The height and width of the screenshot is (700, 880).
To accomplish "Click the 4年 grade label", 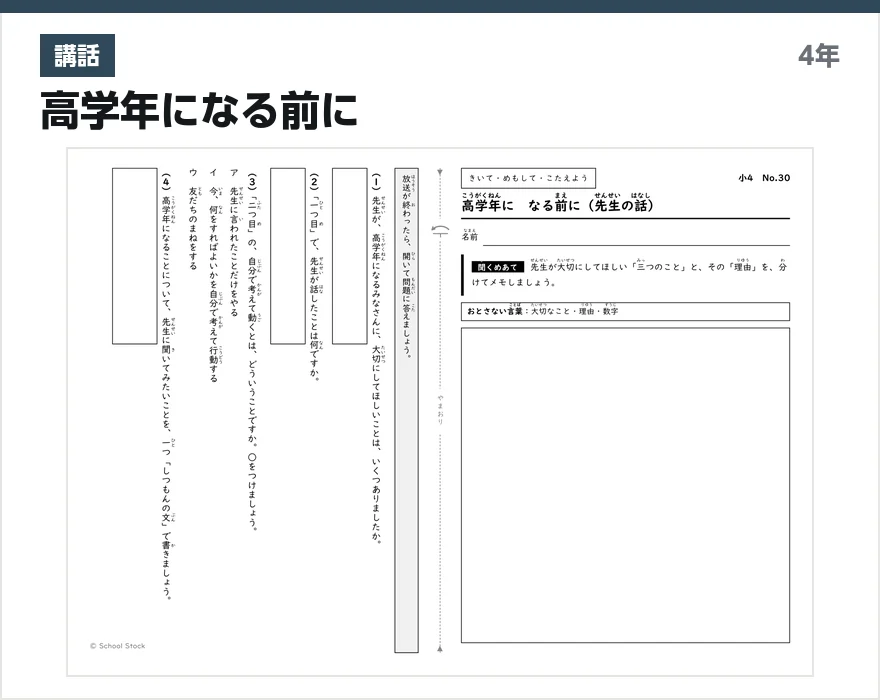I will [x=819, y=56].
